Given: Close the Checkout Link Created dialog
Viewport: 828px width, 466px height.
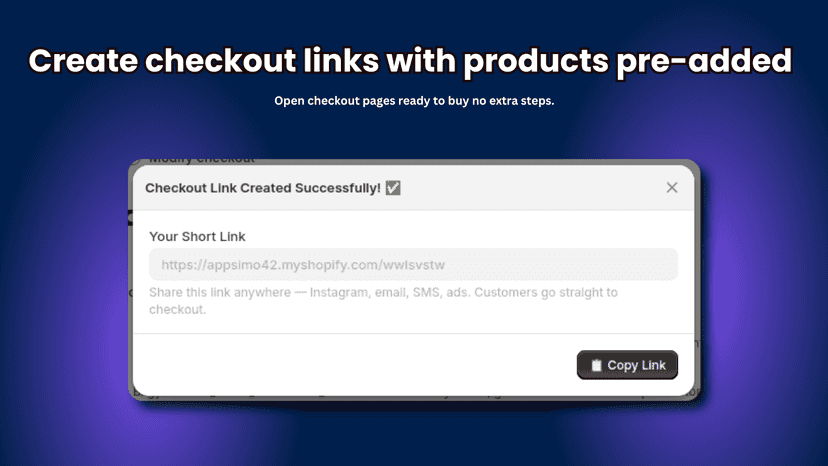Looking at the screenshot, I should 672,188.
